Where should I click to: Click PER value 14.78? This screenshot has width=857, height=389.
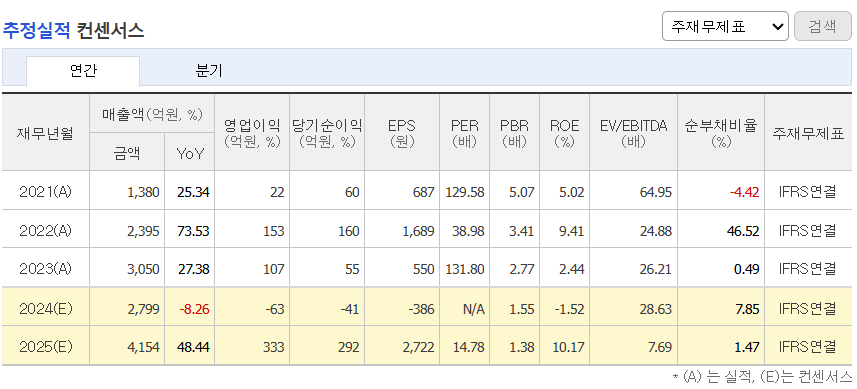click(468, 347)
